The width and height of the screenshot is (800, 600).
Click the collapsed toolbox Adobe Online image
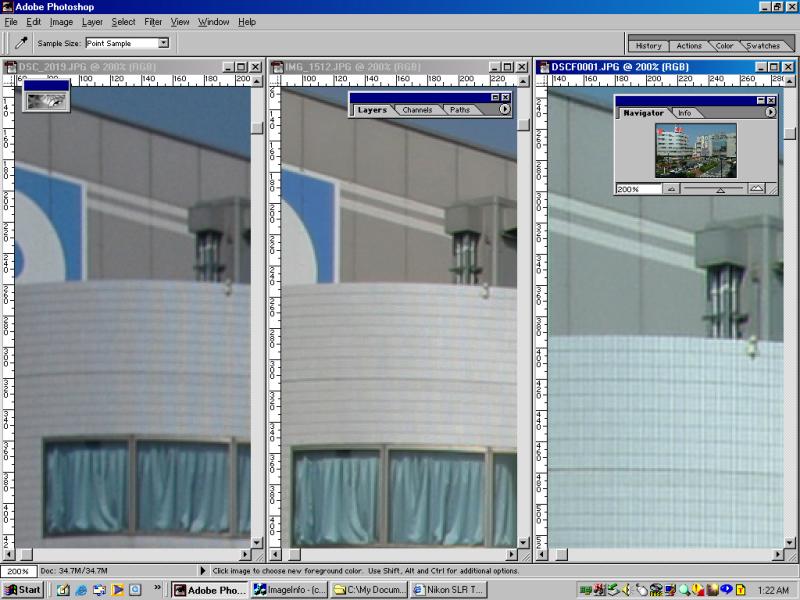tap(46, 102)
